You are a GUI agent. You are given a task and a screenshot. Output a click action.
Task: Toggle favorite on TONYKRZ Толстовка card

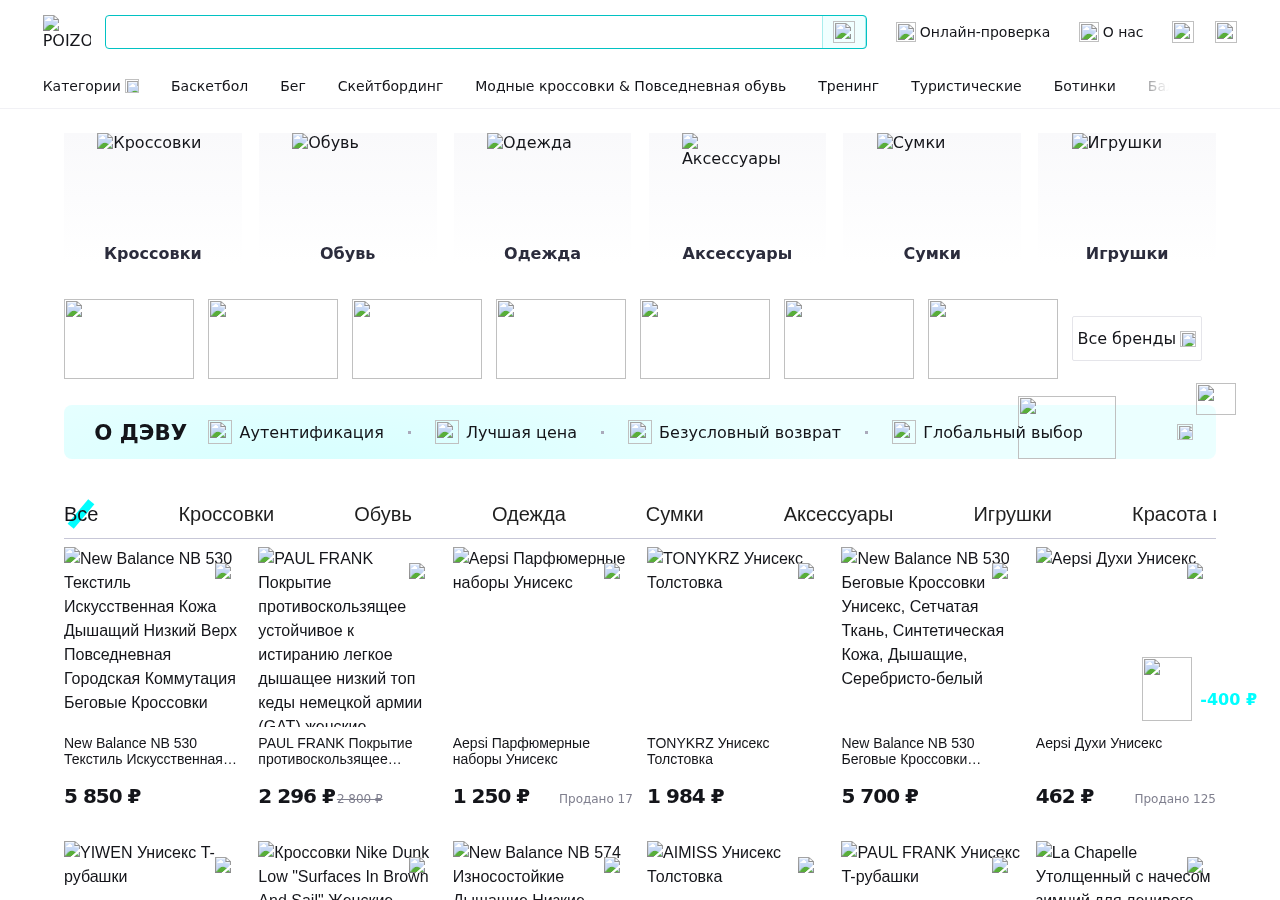click(806, 571)
